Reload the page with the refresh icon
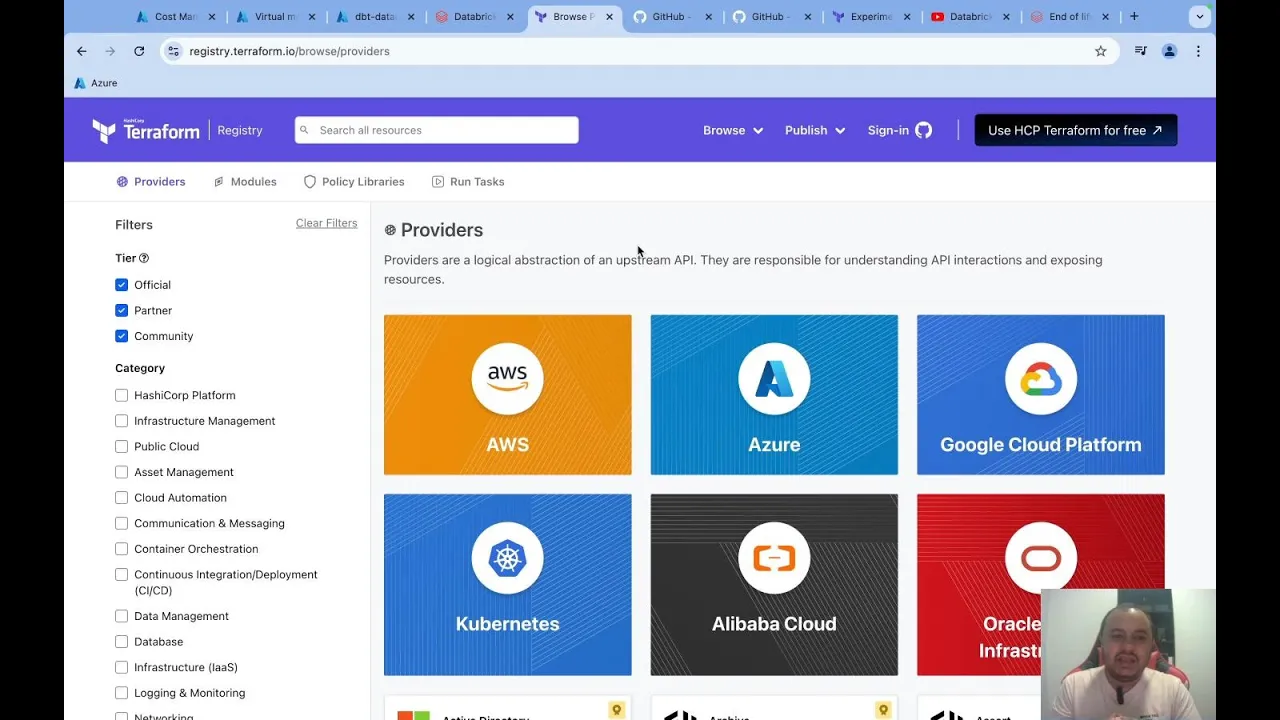1280x720 pixels. click(139, 51)
